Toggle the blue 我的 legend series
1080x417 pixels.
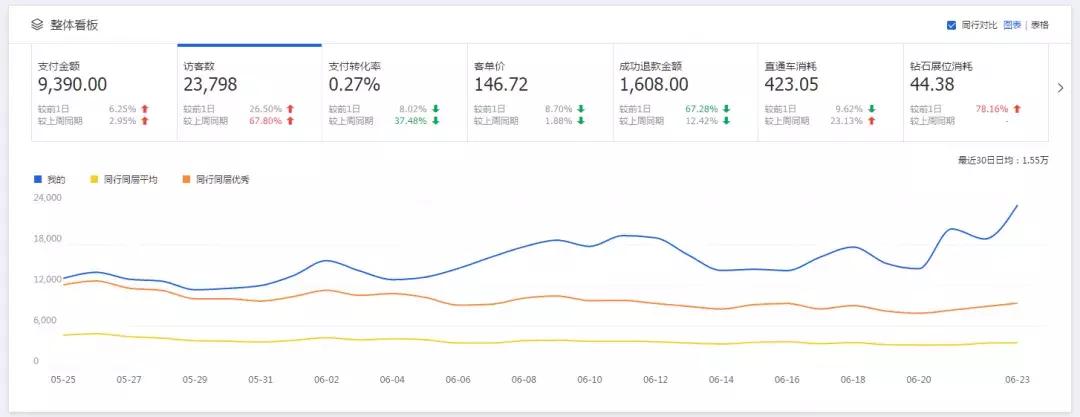(x=49, y=180)
